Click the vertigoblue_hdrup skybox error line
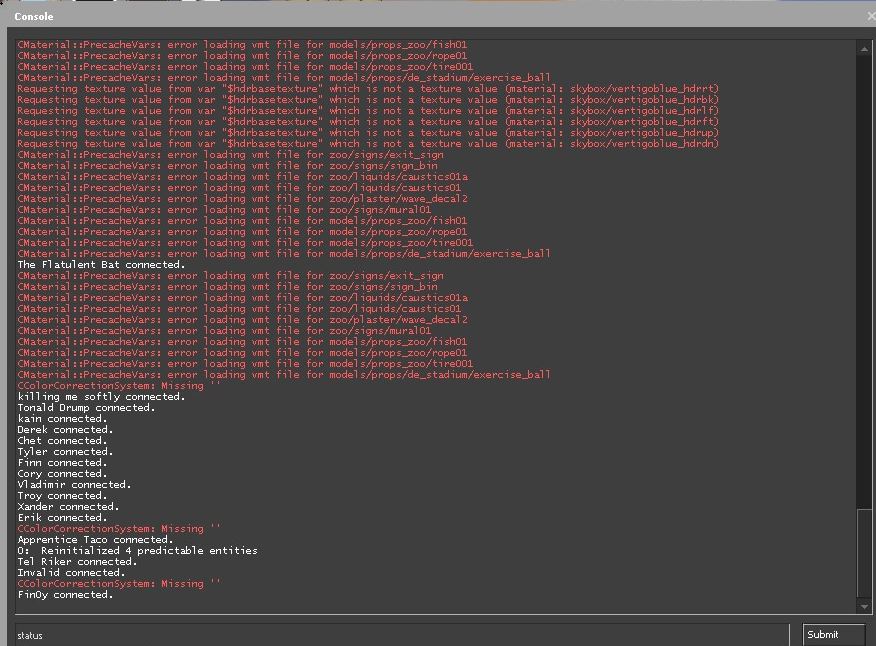 (x=368, y=132)
